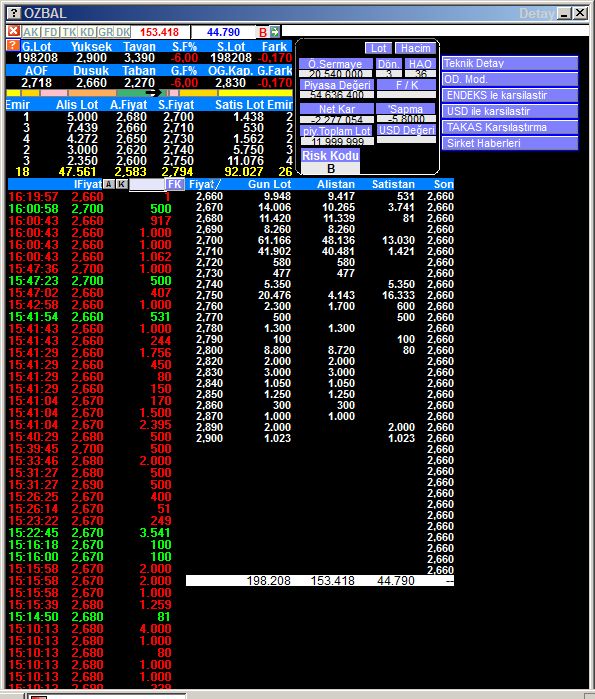This screenshot has height=699, width=595.
Task: Toggle the FK button
Action: (175, 184)
